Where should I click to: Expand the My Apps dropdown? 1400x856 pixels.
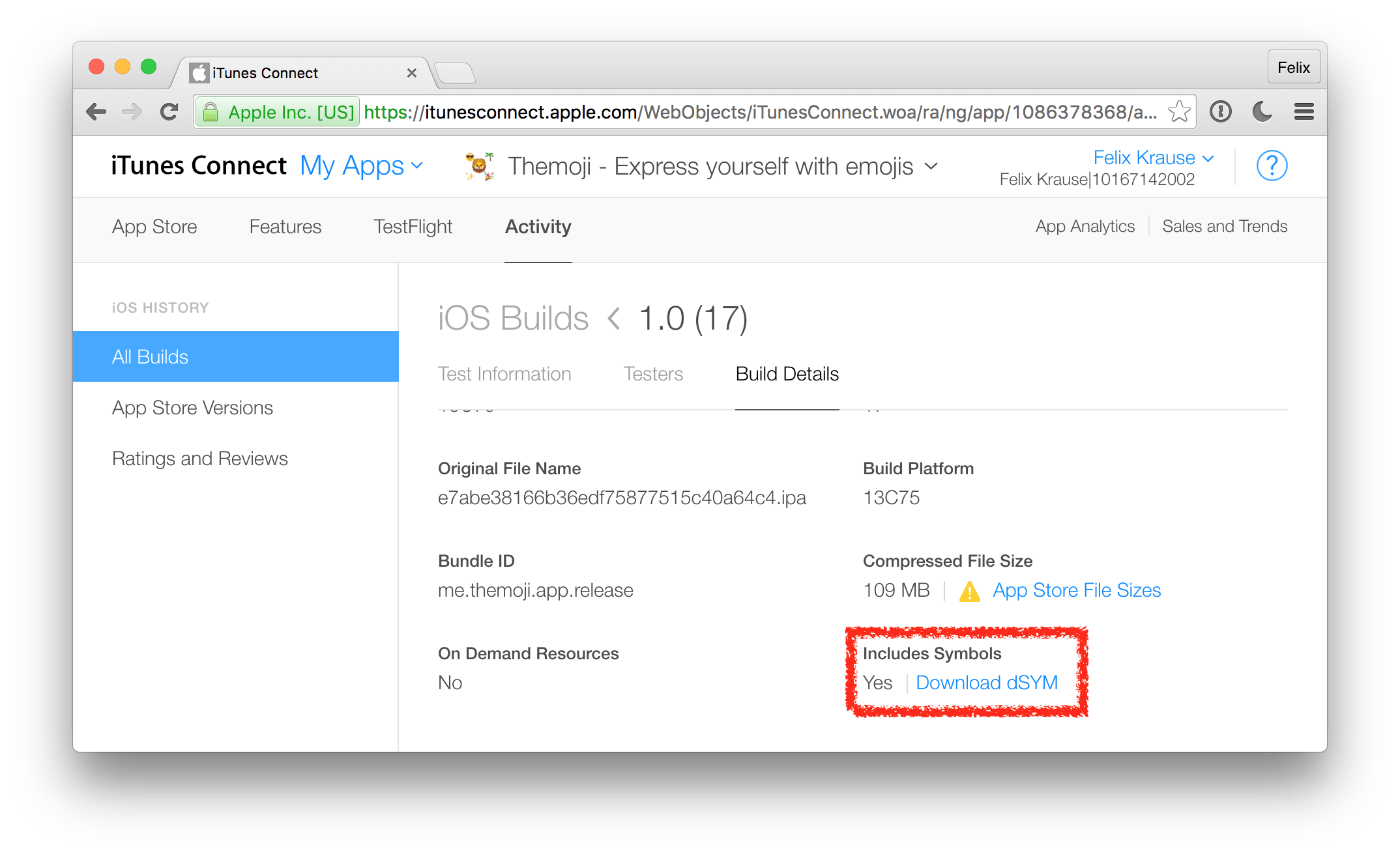tap(362, 166)
